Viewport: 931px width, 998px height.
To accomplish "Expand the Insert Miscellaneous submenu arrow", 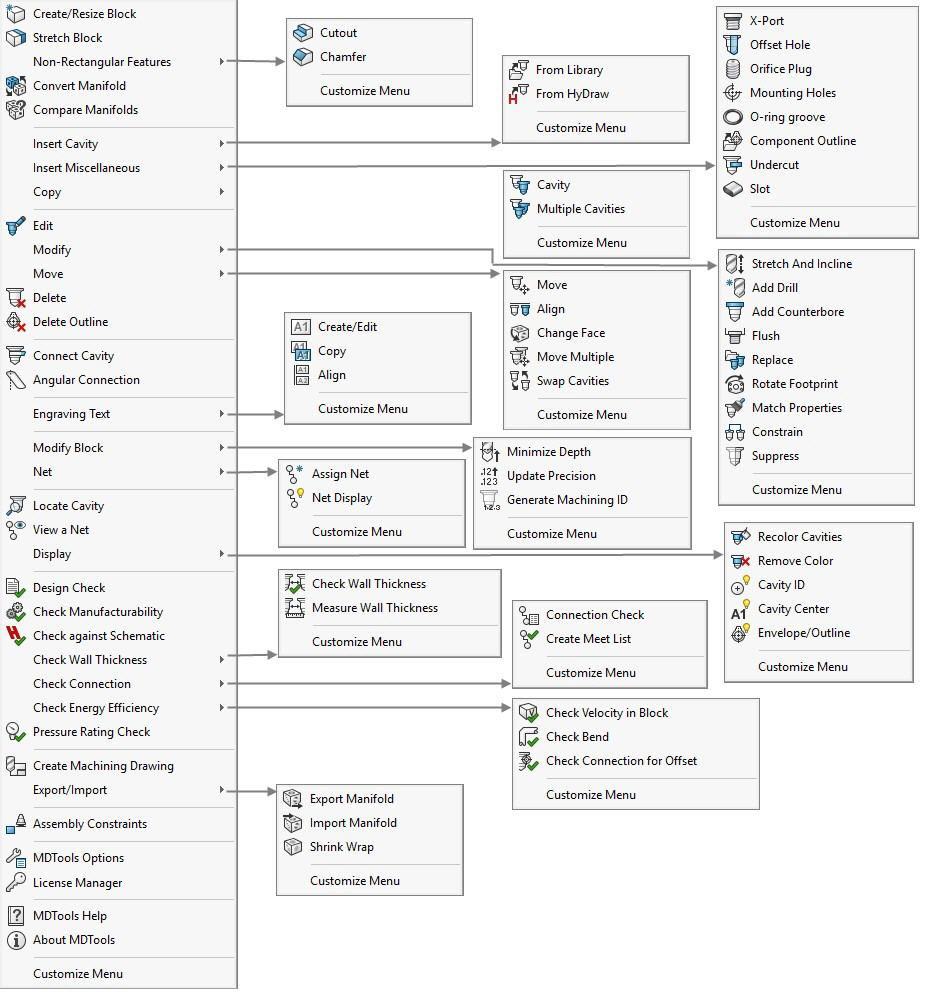I will 221,168.
